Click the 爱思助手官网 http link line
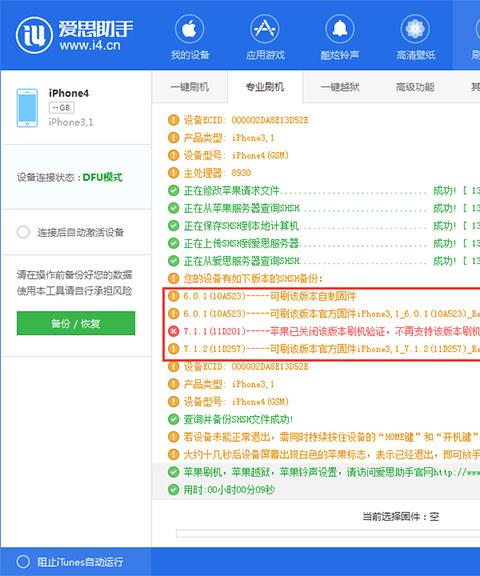Screen dimensions: 480x576 click(323, 472)
